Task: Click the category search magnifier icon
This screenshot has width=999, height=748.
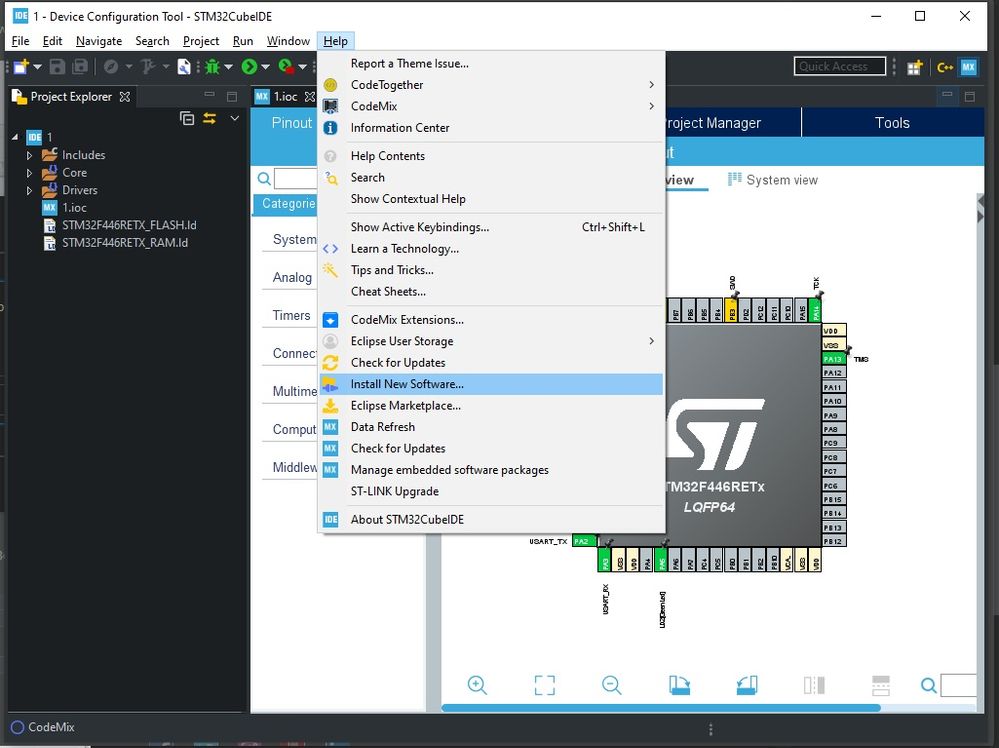Action: coord(264,179)
